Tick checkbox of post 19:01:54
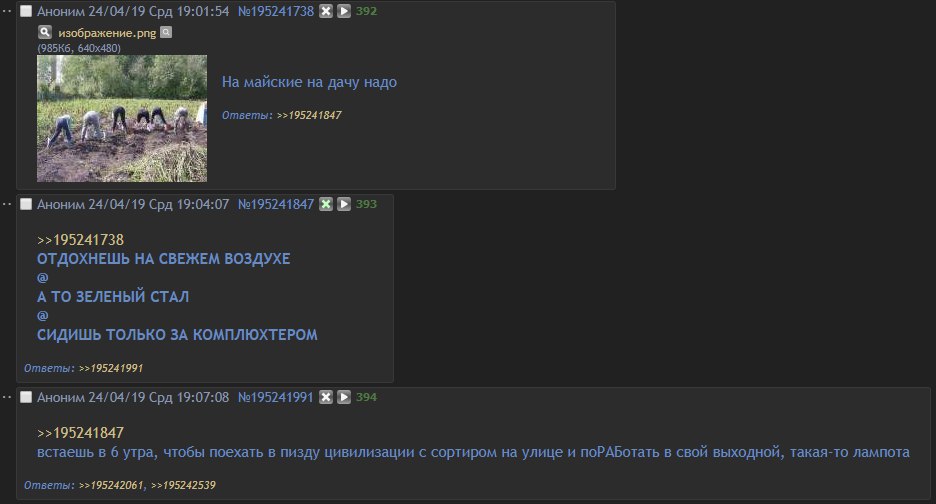 [26, 11]
